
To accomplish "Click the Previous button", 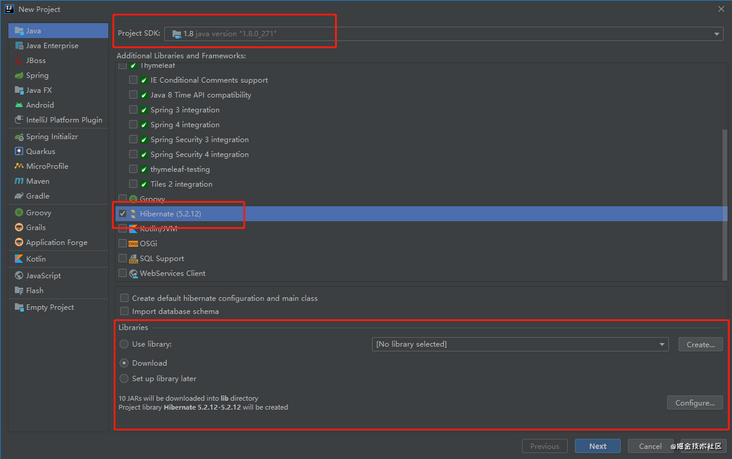I will click(x=544, y=446).
